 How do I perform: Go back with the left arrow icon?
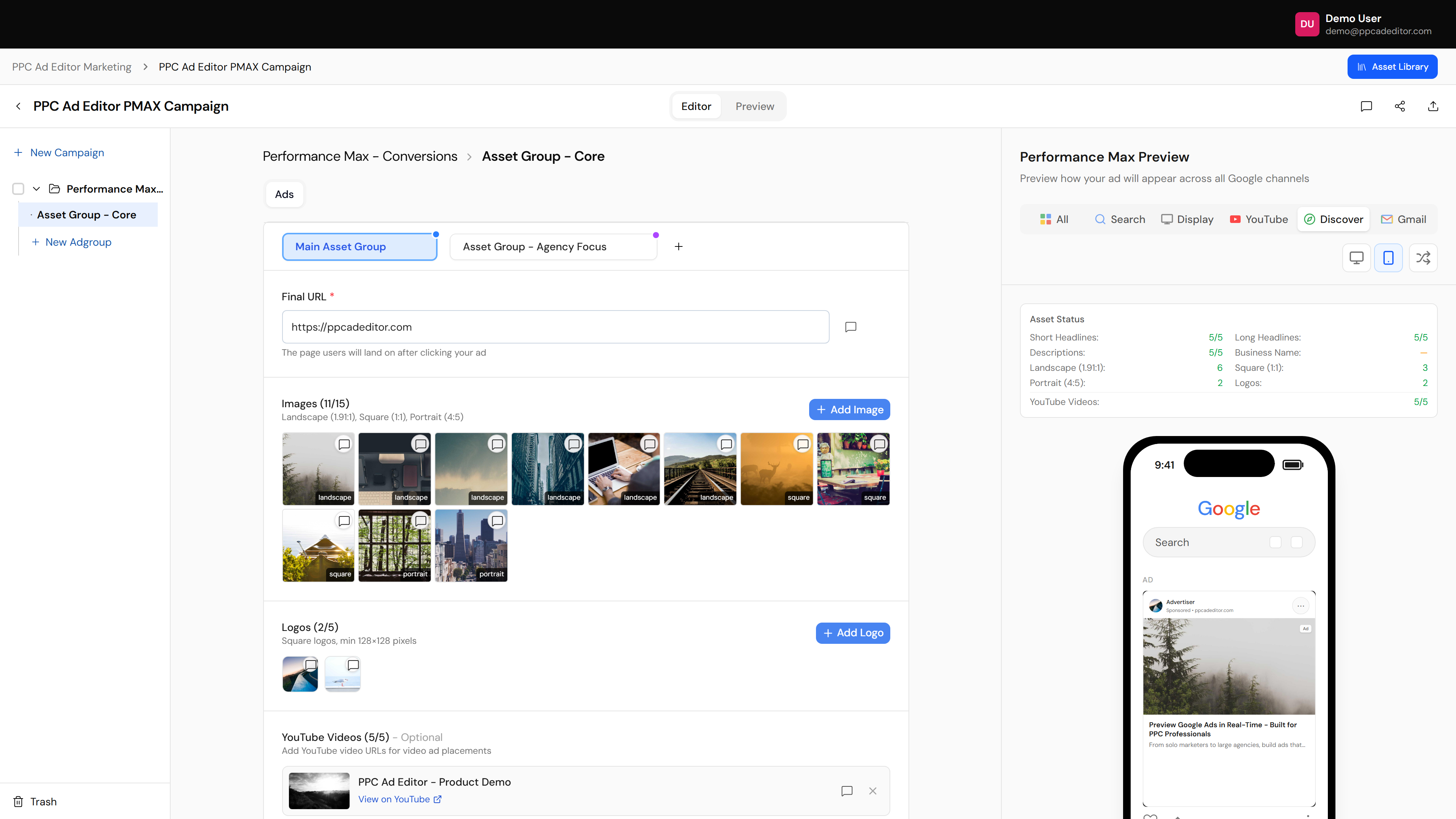[18, 106]
